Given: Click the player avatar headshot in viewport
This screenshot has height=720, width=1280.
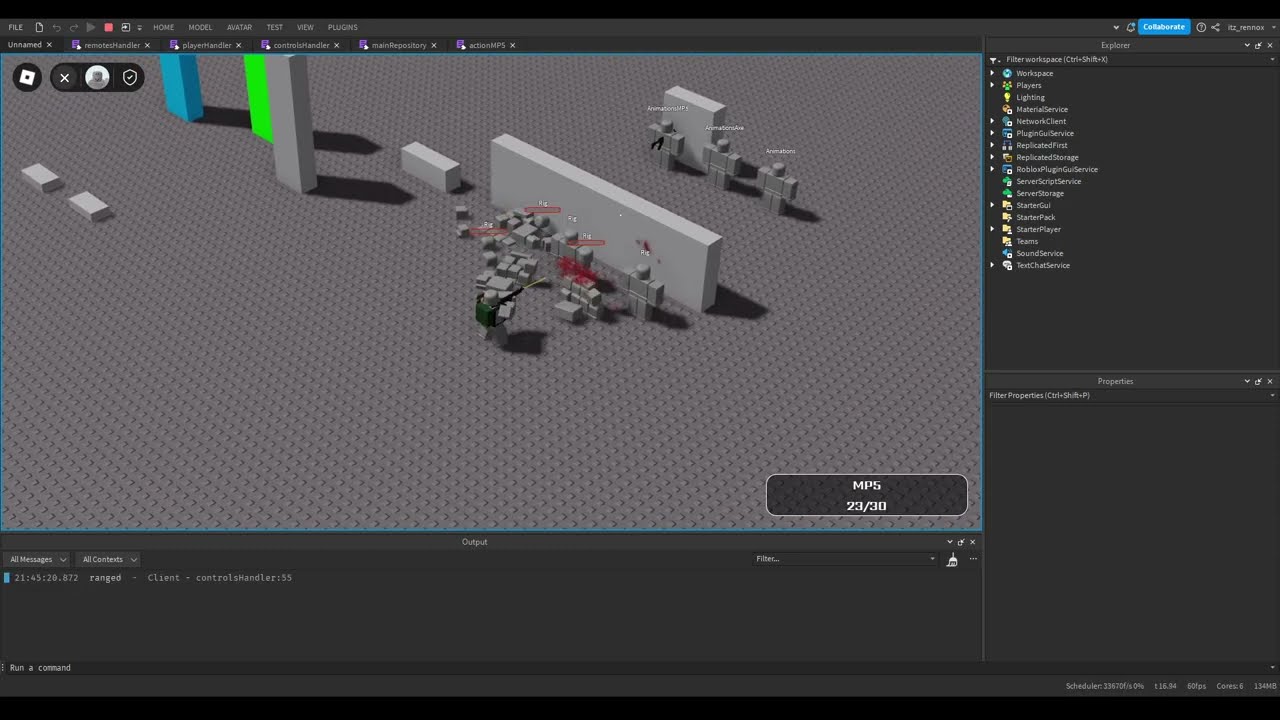Looking at the screenshot, I should click(x=97, y=77).
